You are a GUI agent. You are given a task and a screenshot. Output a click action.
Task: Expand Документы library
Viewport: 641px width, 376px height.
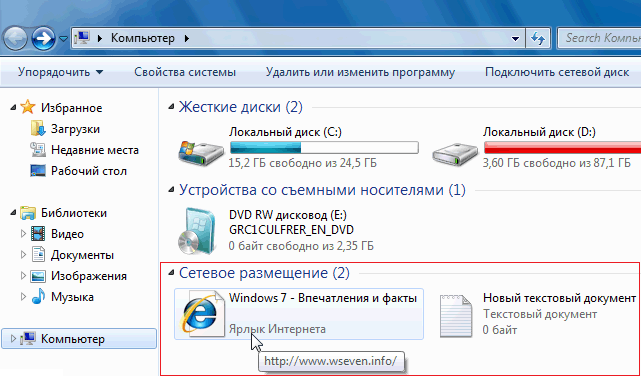pyautogui.click(x=23, y=255)
